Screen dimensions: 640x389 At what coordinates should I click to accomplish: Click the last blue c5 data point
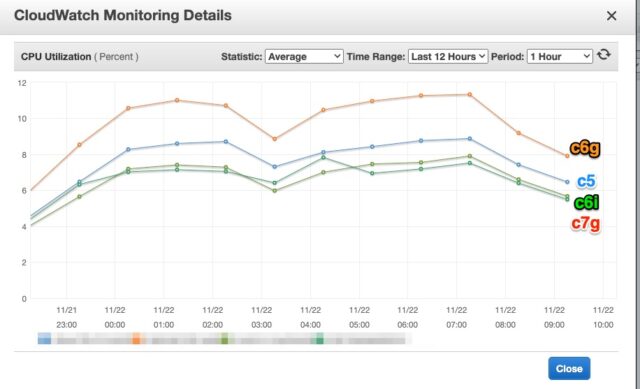coord(567,182)
